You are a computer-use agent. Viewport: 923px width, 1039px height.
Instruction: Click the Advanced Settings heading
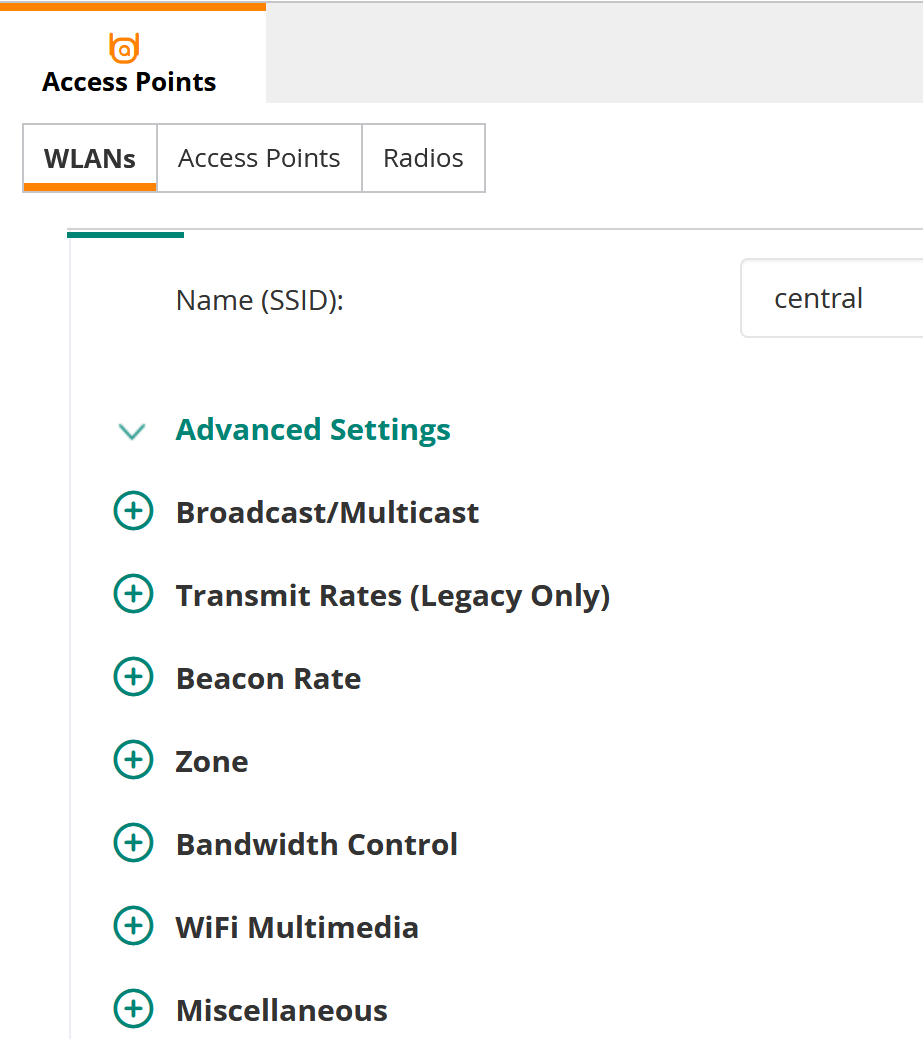(x=313, y=429)
